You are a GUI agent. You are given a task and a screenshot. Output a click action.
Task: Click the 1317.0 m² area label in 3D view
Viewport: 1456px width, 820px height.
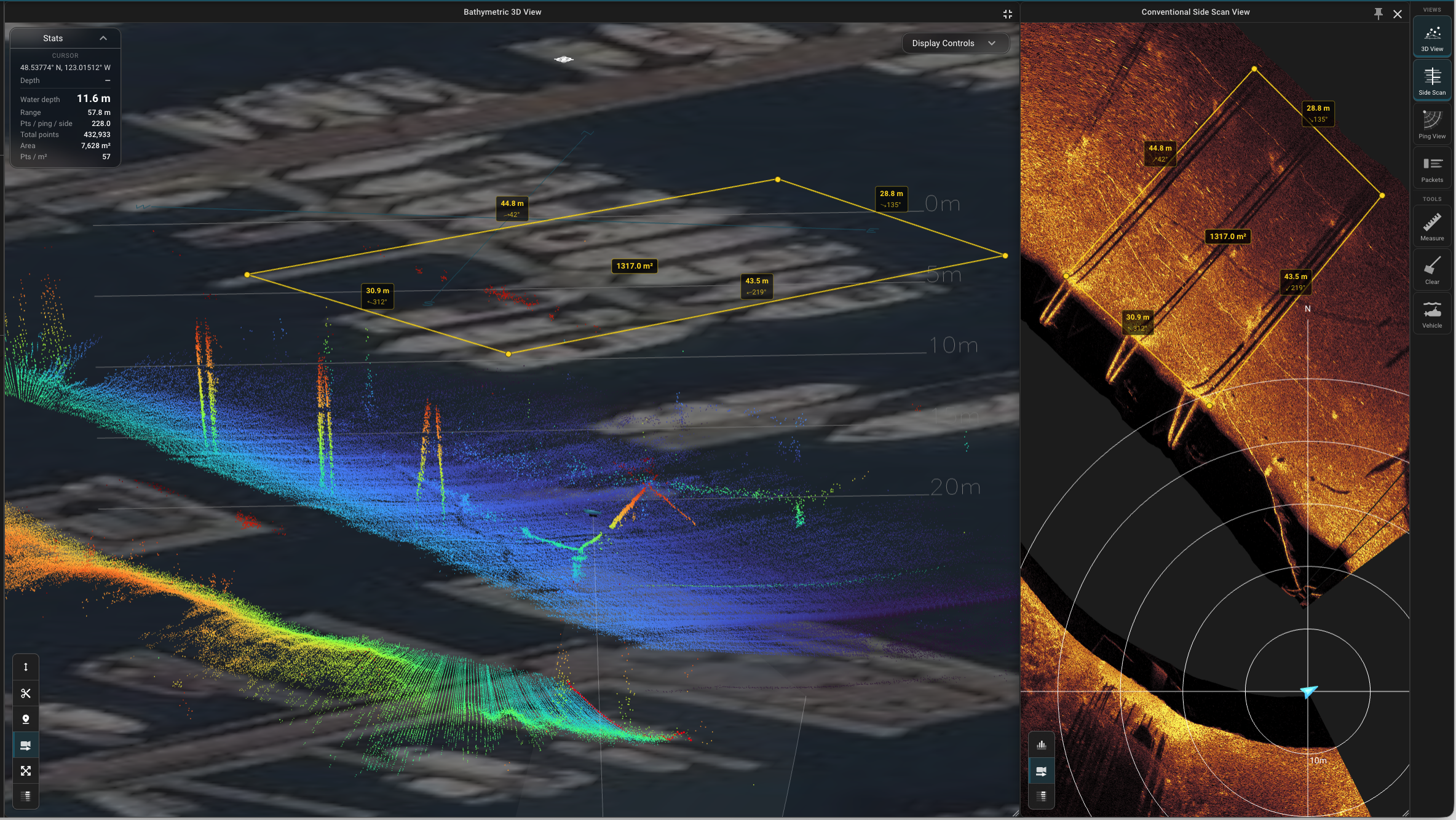pos(635,266)
